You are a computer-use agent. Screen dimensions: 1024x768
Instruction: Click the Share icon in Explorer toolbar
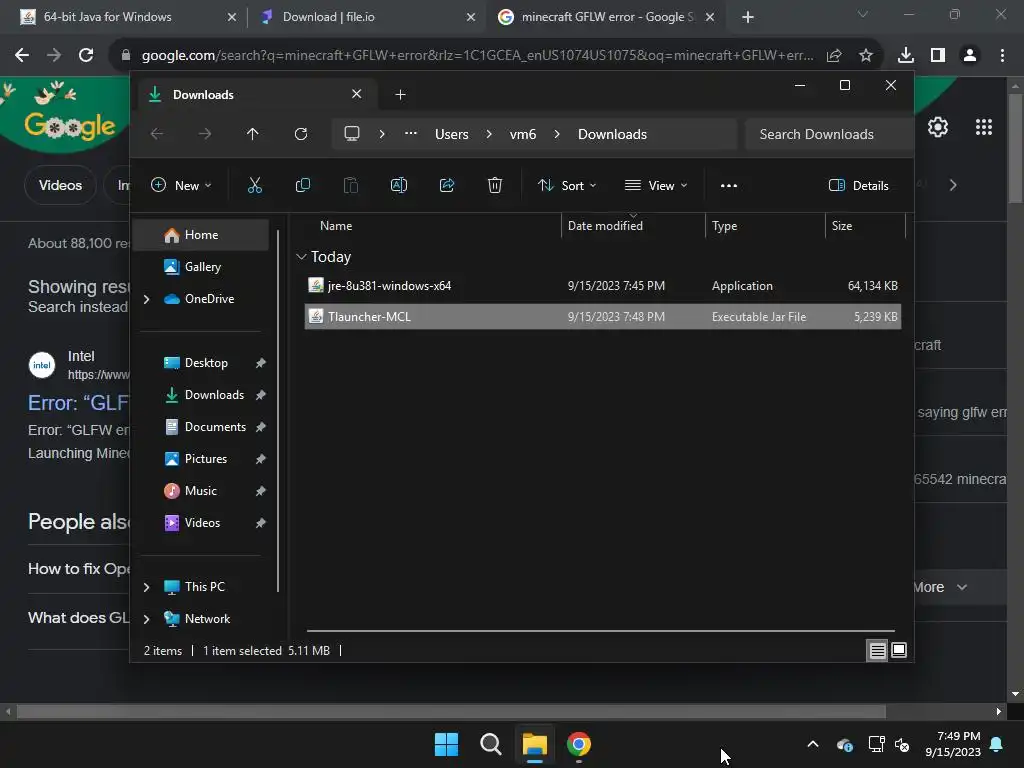pyautogui.click(x=447, y=185)
